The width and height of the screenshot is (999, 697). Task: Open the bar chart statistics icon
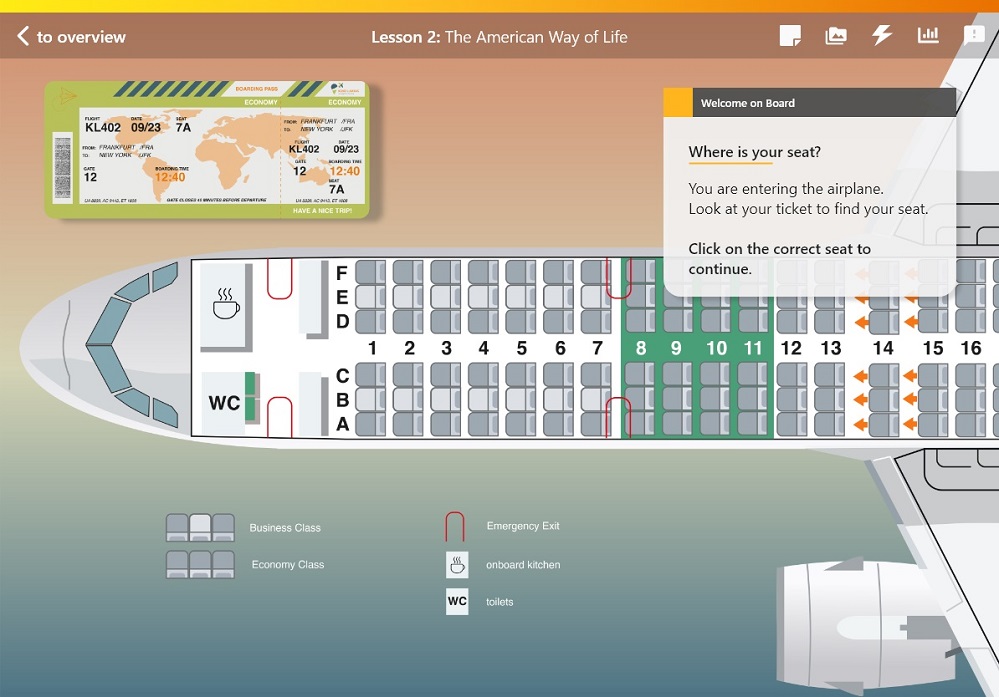(928, 36)
